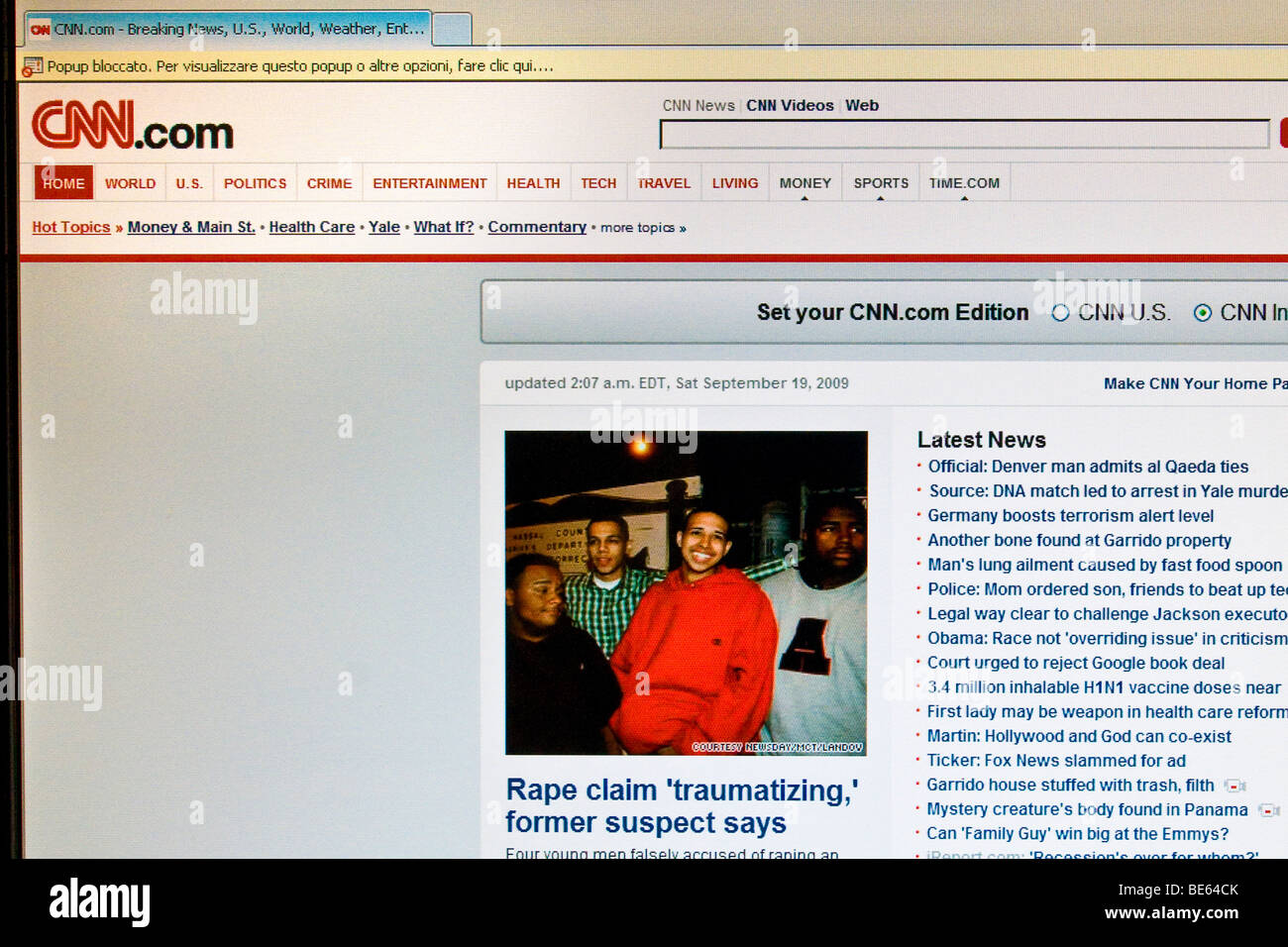Open the TRAVEL section
The height and width of the screenshot is (947, 1288).
coord(664,183)
